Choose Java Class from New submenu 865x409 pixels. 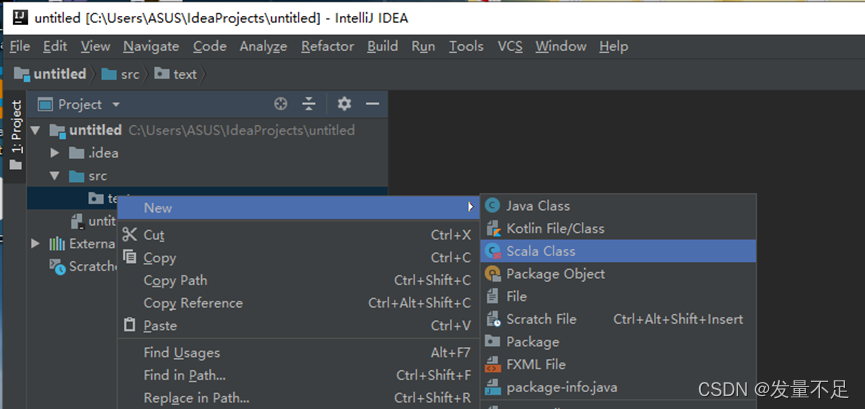618,206
